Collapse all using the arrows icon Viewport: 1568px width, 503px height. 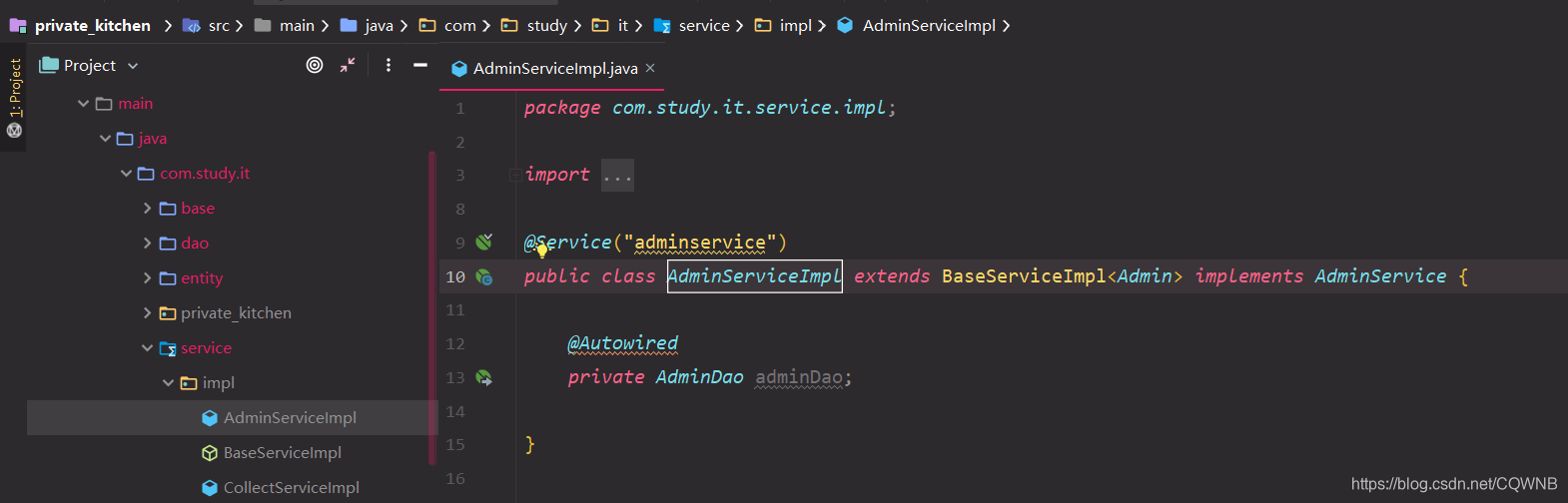(x=348, y=65)
